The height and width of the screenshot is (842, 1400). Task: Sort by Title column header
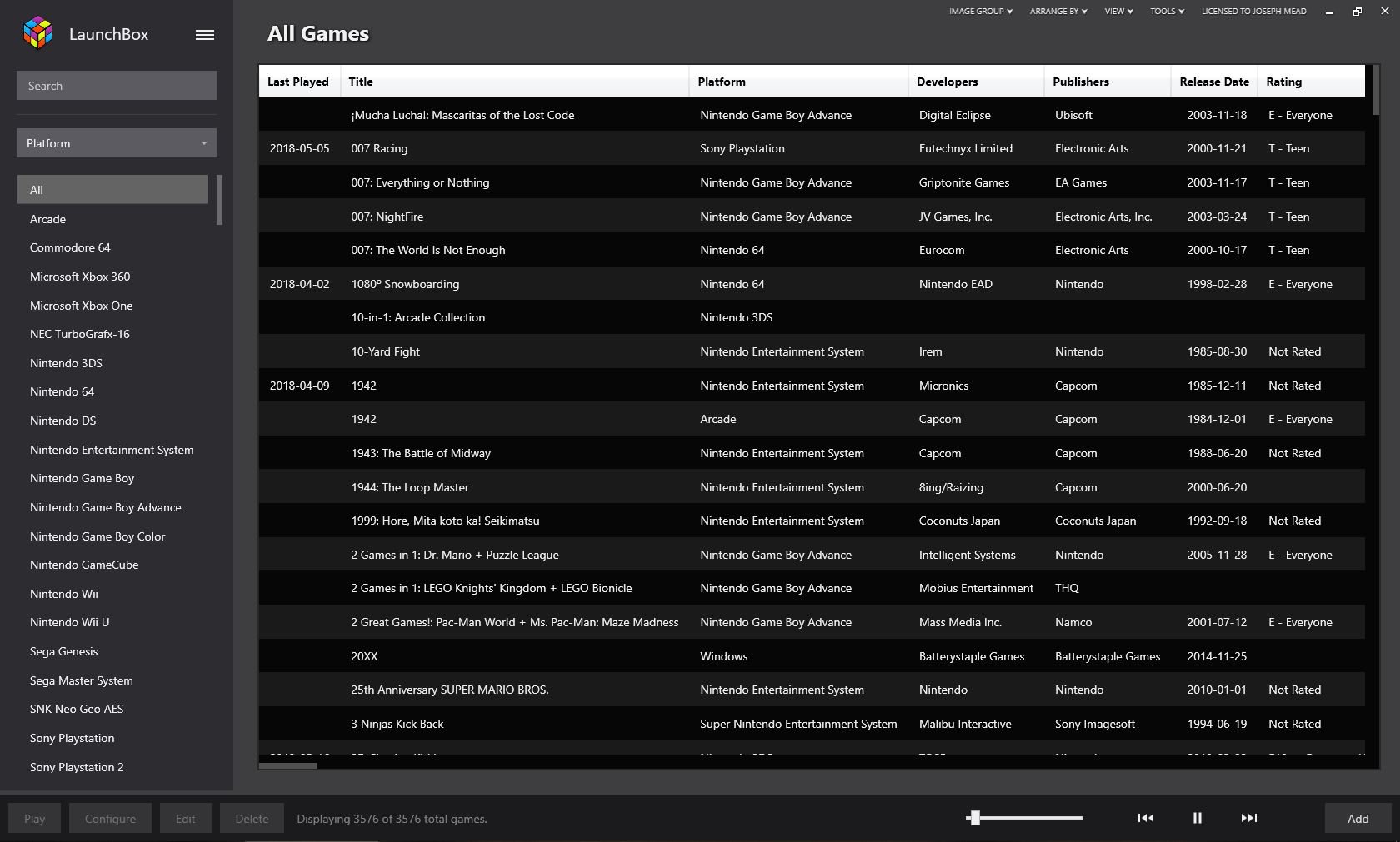(514, 82)
